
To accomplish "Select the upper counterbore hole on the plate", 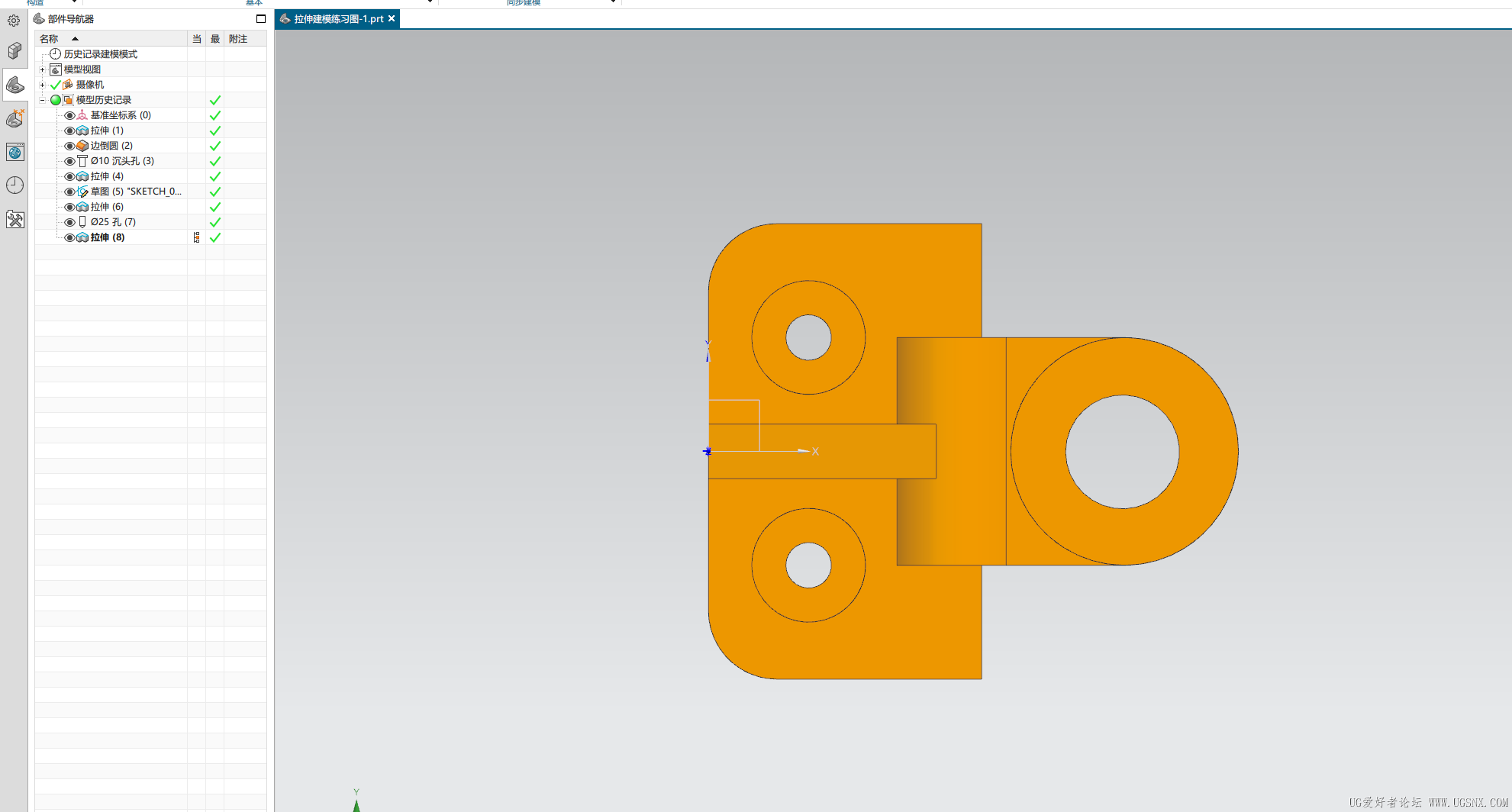I will click(x=808, y=337).
